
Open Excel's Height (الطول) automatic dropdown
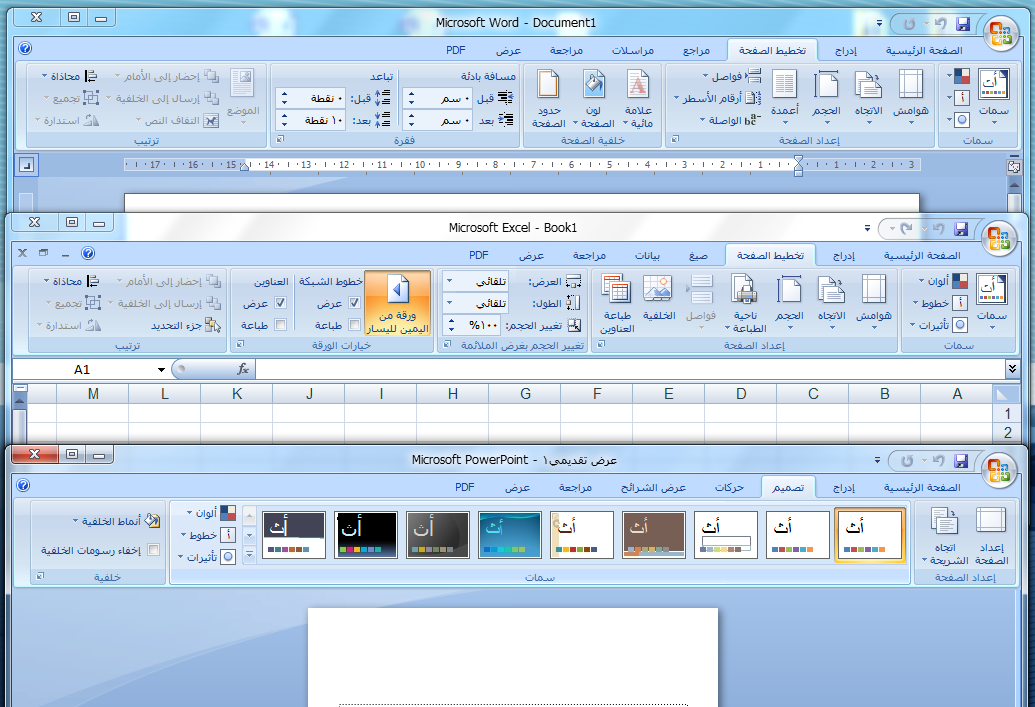(450, 304)
